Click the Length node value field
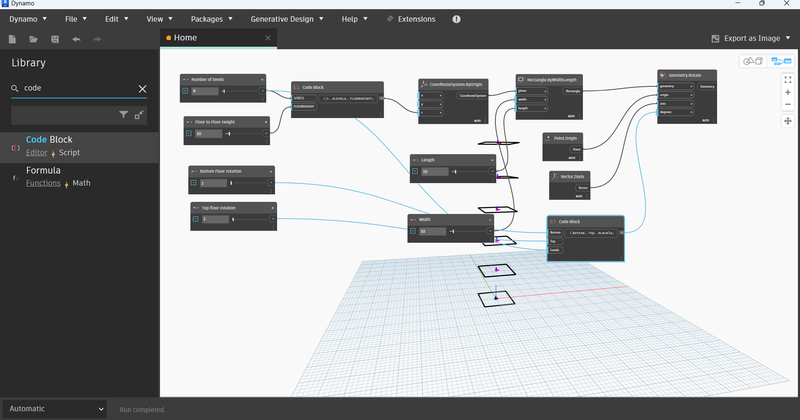This screenshot has height=420, width=800. click(435, 171)
